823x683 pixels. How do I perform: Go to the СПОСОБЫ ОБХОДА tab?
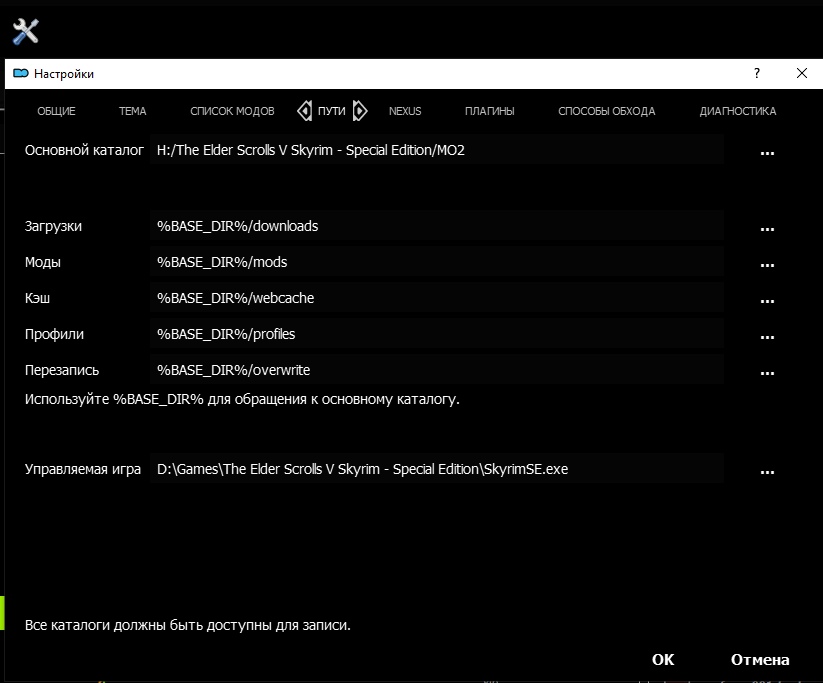pos(607,111)
